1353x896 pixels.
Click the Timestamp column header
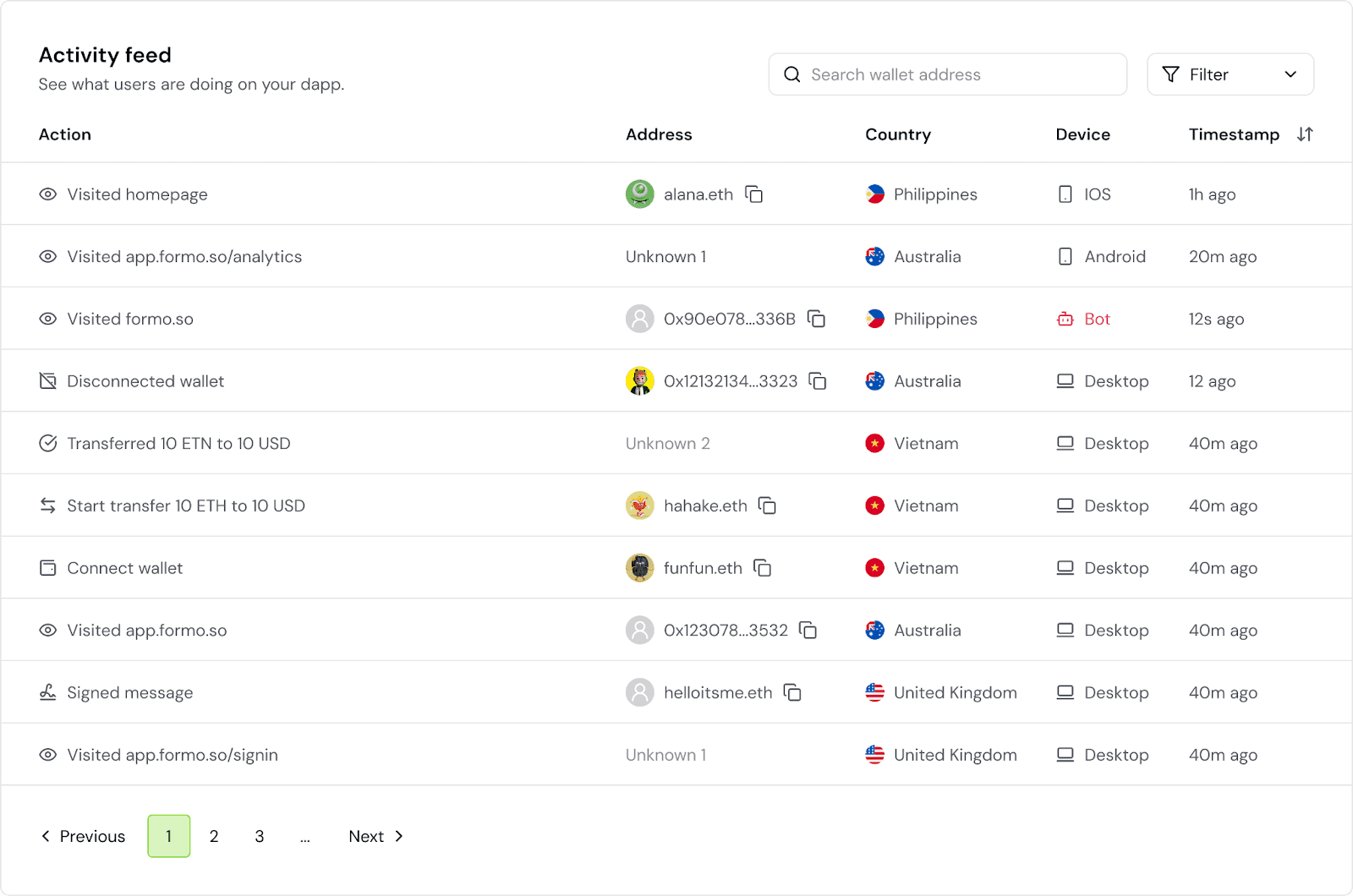[1234, 134]
